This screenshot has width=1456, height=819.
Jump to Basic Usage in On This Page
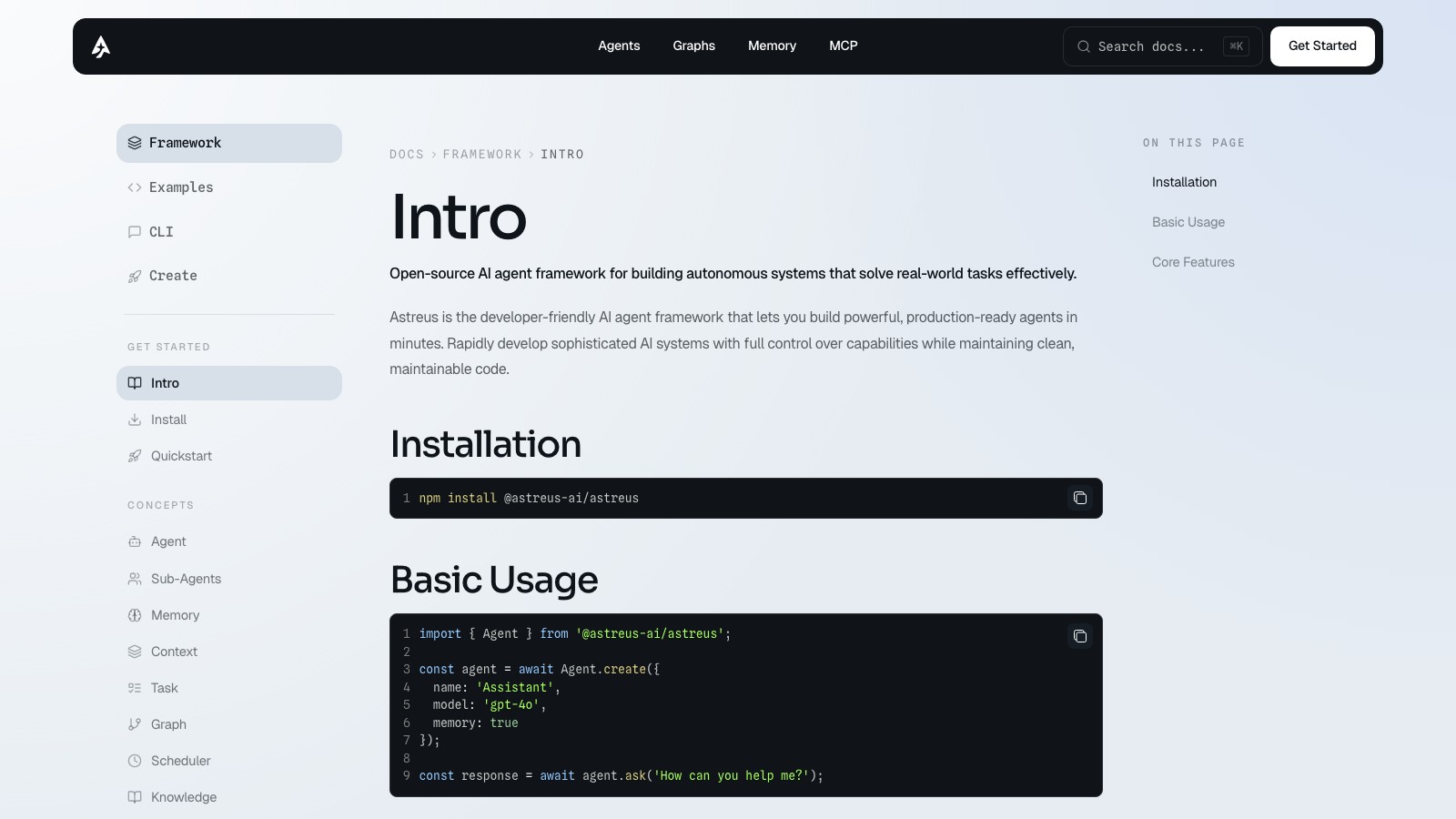(1188, 222)
